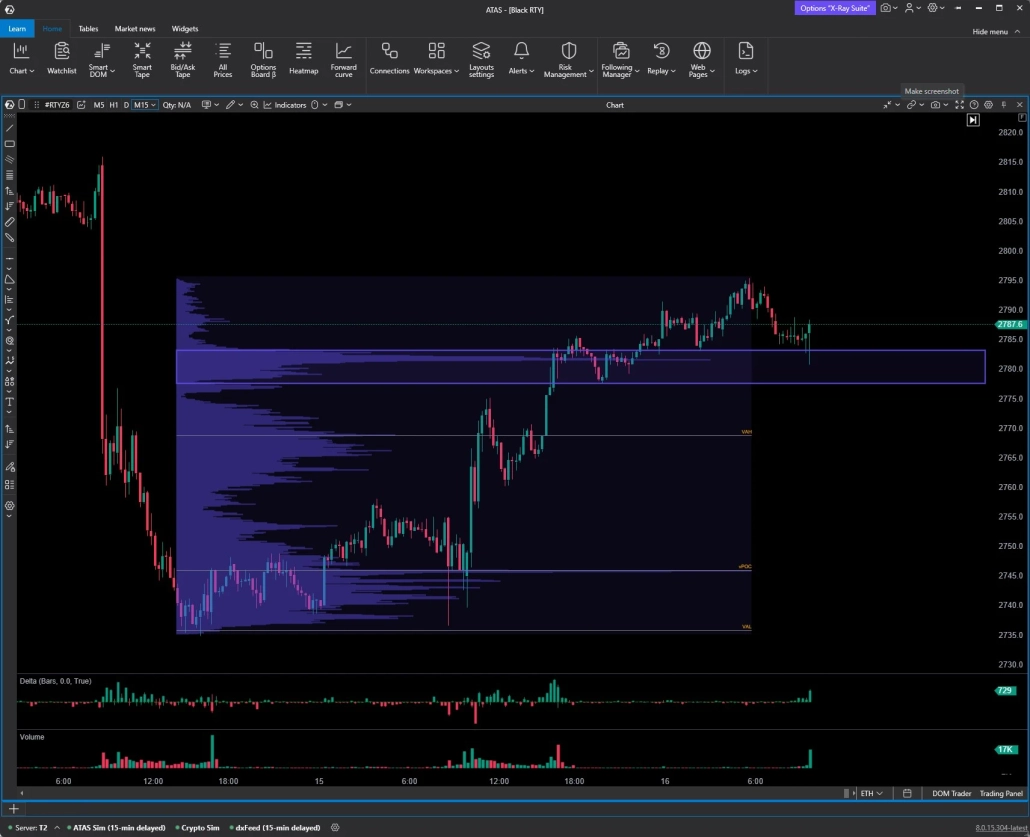The height and width of the screenshot is (837, 1030).
Task: Collapse the ribbon with Hide menu
Action: (995, 32)
